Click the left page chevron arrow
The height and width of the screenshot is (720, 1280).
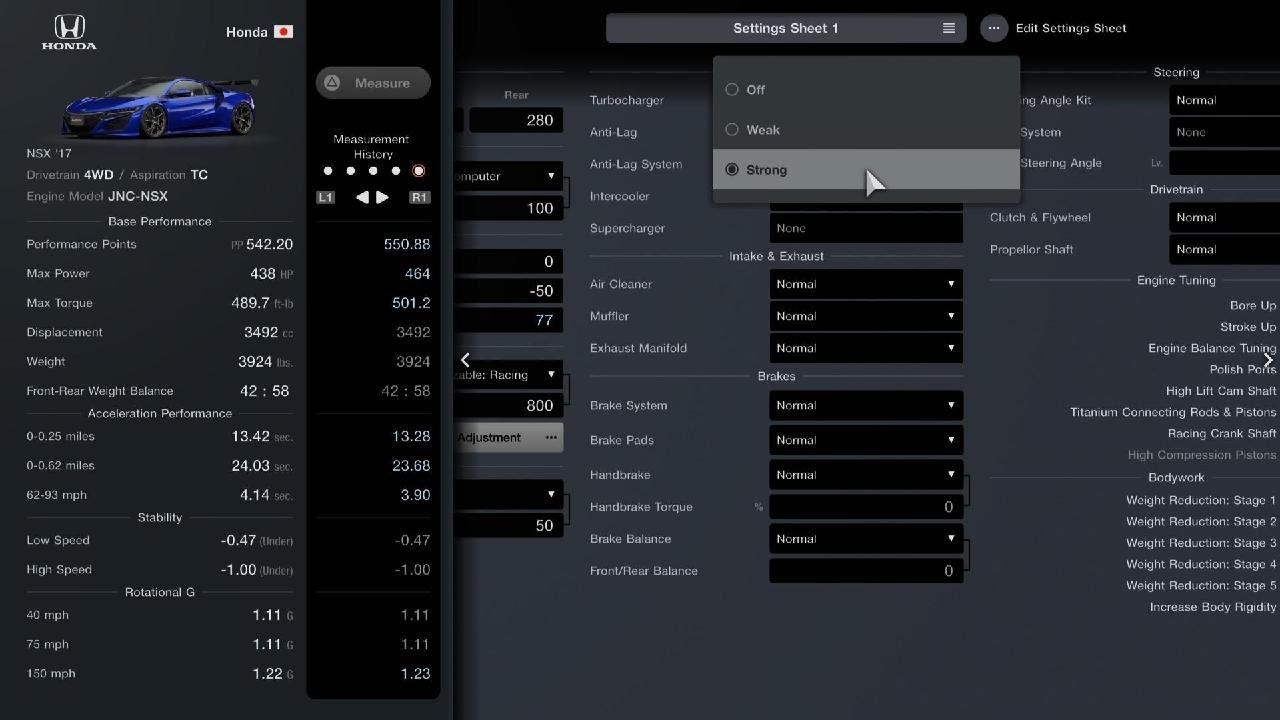point(465,360)
